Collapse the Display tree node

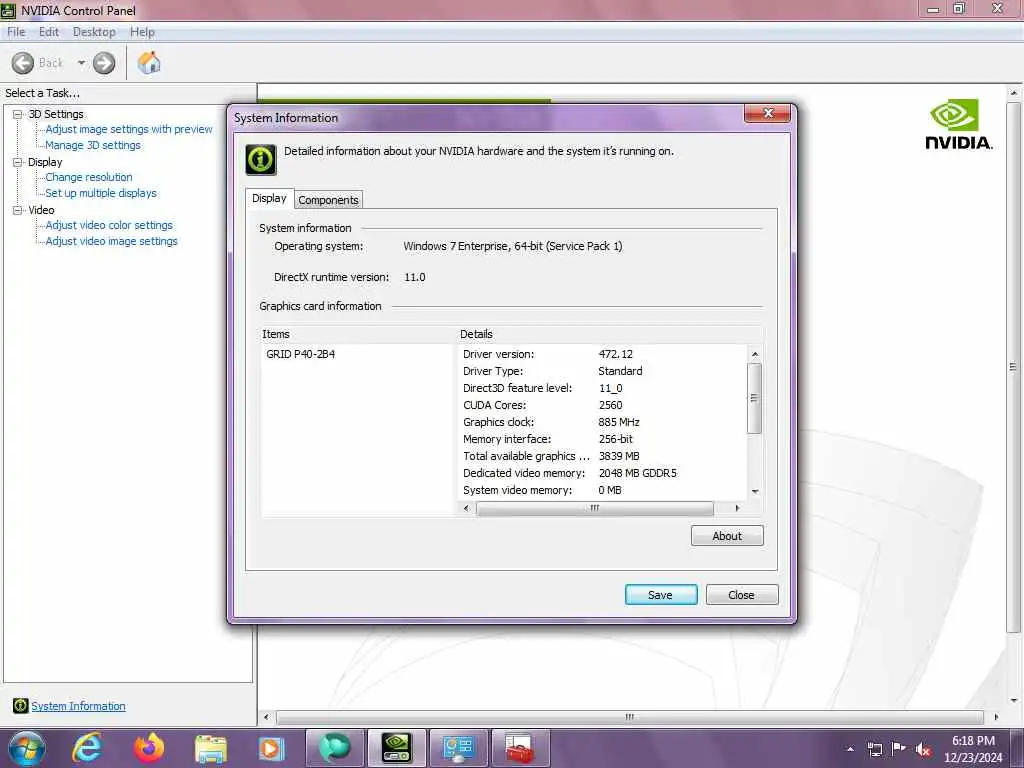point(18,162)
